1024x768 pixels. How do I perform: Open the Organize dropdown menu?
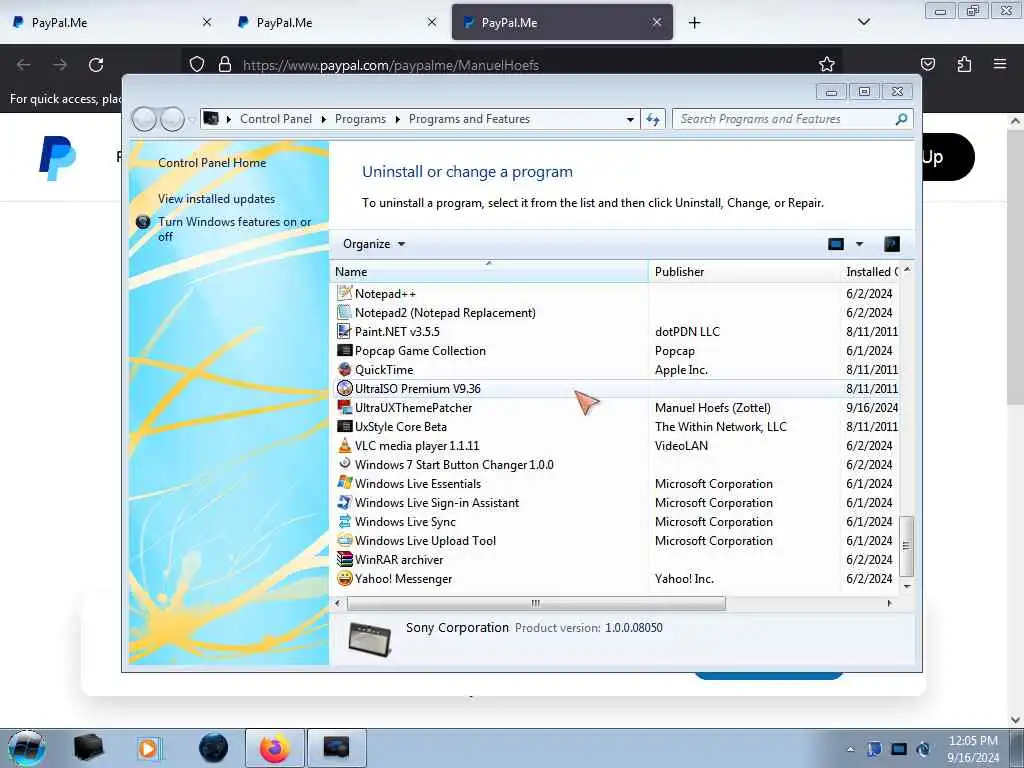point(374,244)
